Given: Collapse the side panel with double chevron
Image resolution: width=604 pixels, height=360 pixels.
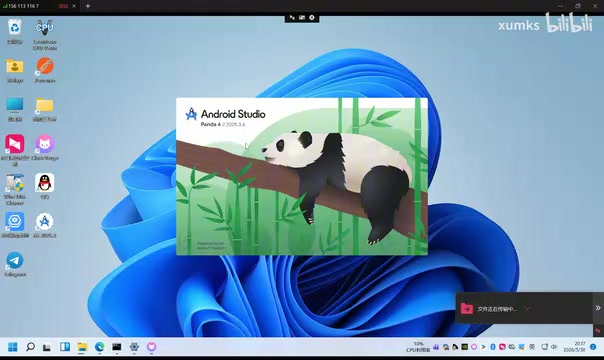Looking at the screenshot, I should tap(598, 308).
